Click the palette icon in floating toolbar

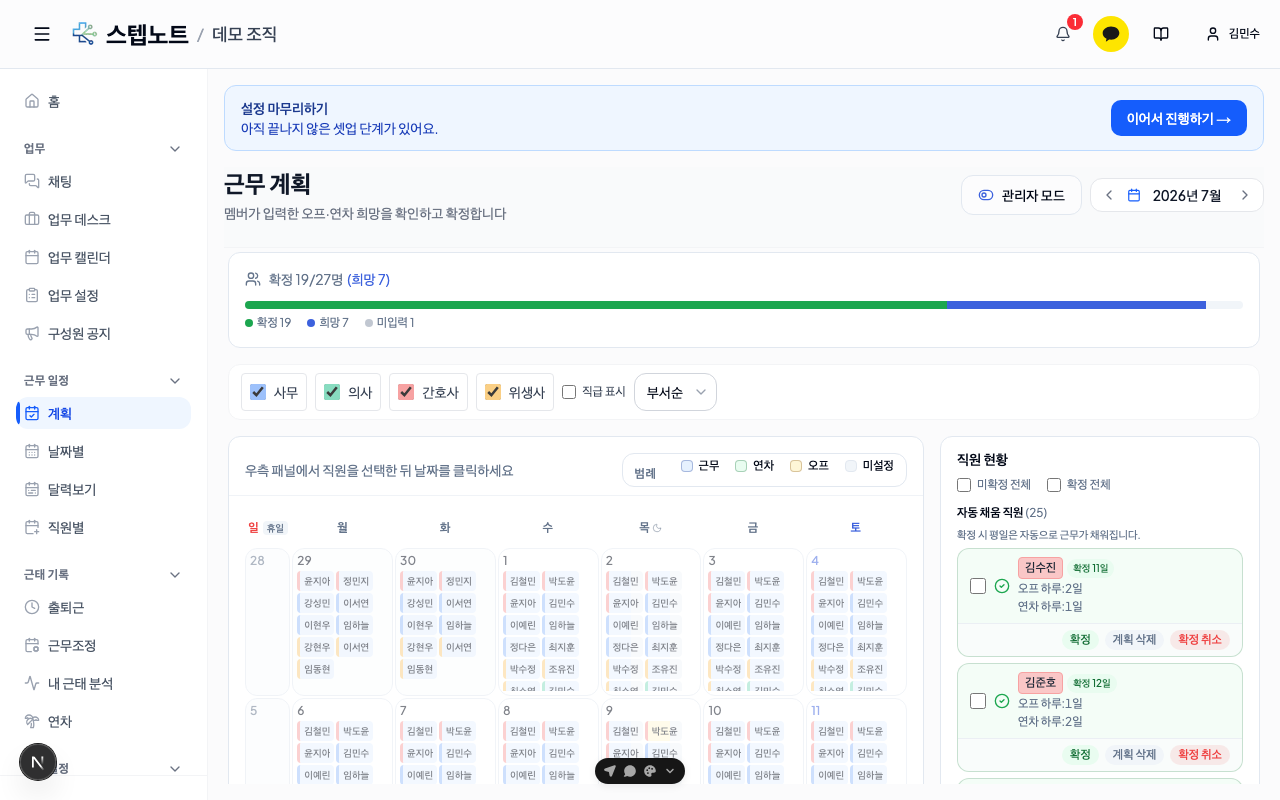[650, 771]
